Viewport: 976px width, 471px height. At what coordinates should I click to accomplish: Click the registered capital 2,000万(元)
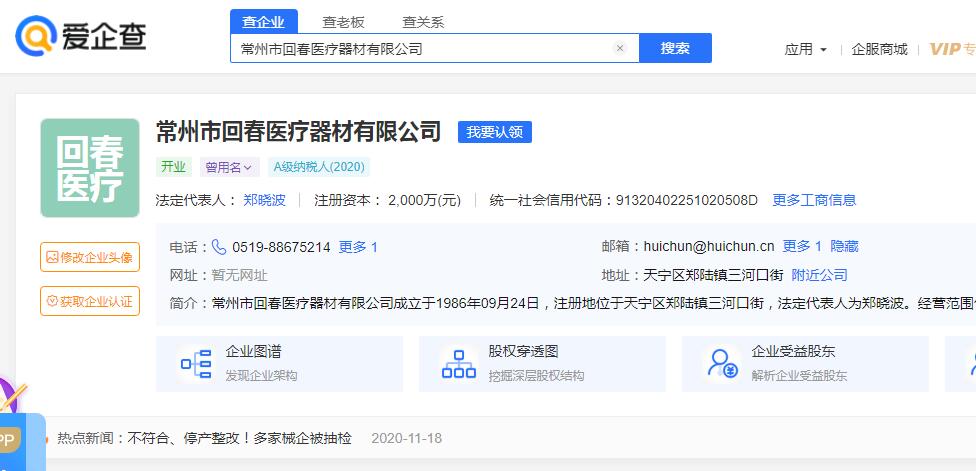point(425,200)
